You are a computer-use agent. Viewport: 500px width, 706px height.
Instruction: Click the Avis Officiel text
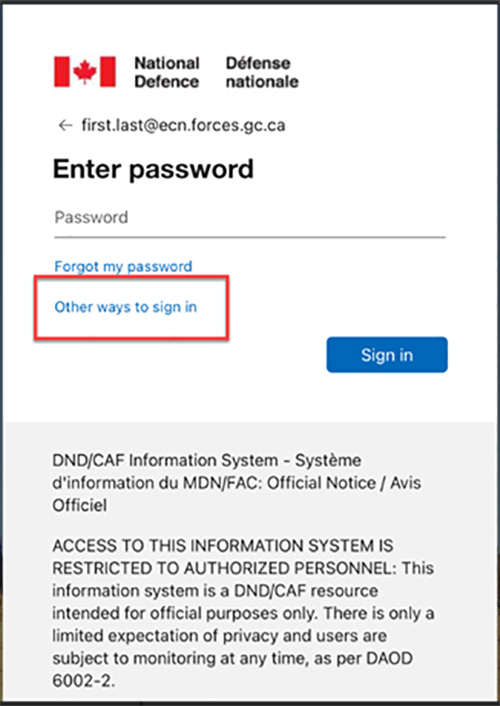point(236,494)
